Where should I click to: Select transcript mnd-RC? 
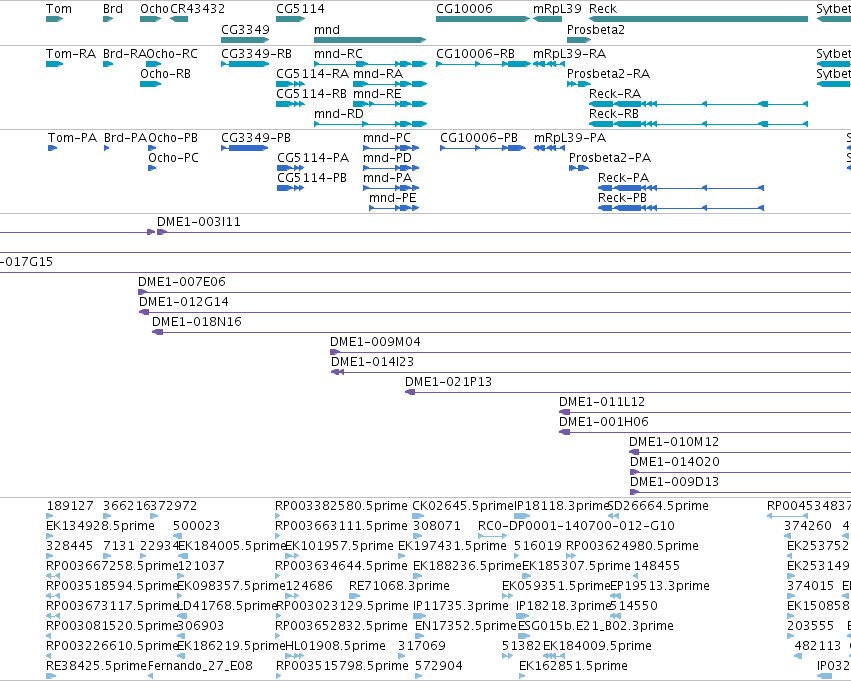370,64
